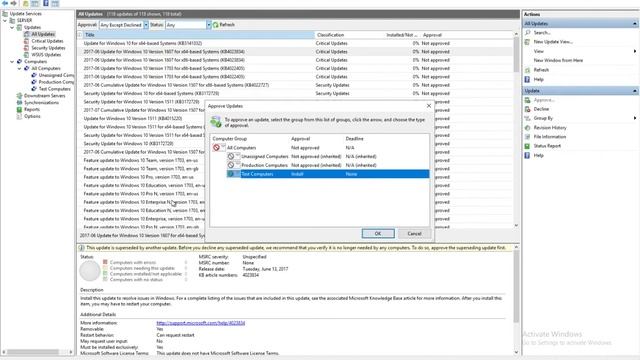This screenshot has width=640, height=360.
Task: Select Unassigned Computers in the navigation tree
Action: (x=56, y=75)
